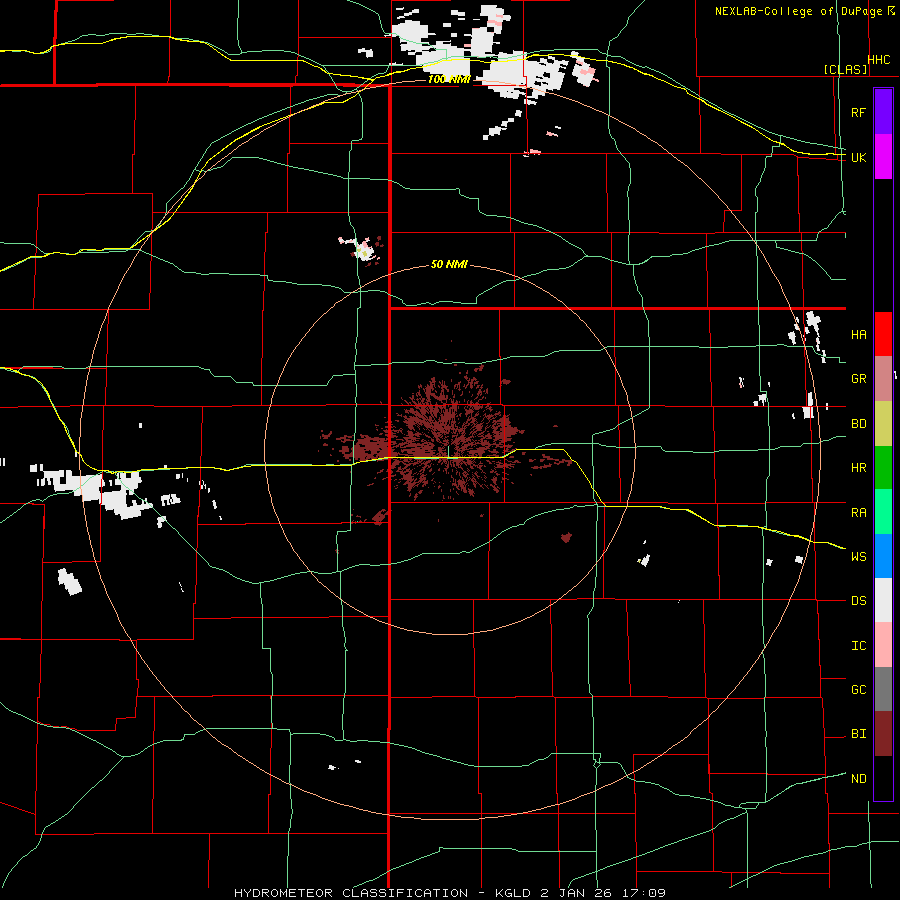Click the GR legend label
This screenshot has height=900, width=900.
point(858,379)
